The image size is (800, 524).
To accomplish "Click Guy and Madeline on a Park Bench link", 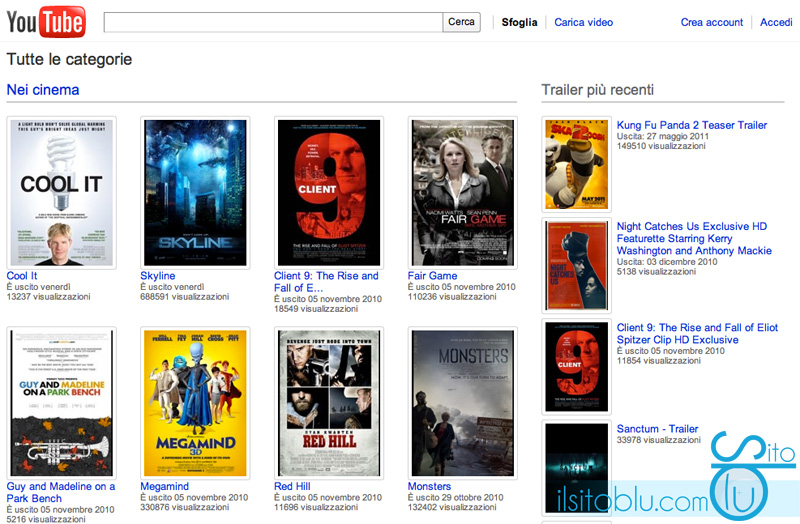I will pyautogui.click(x=61, y=492).
